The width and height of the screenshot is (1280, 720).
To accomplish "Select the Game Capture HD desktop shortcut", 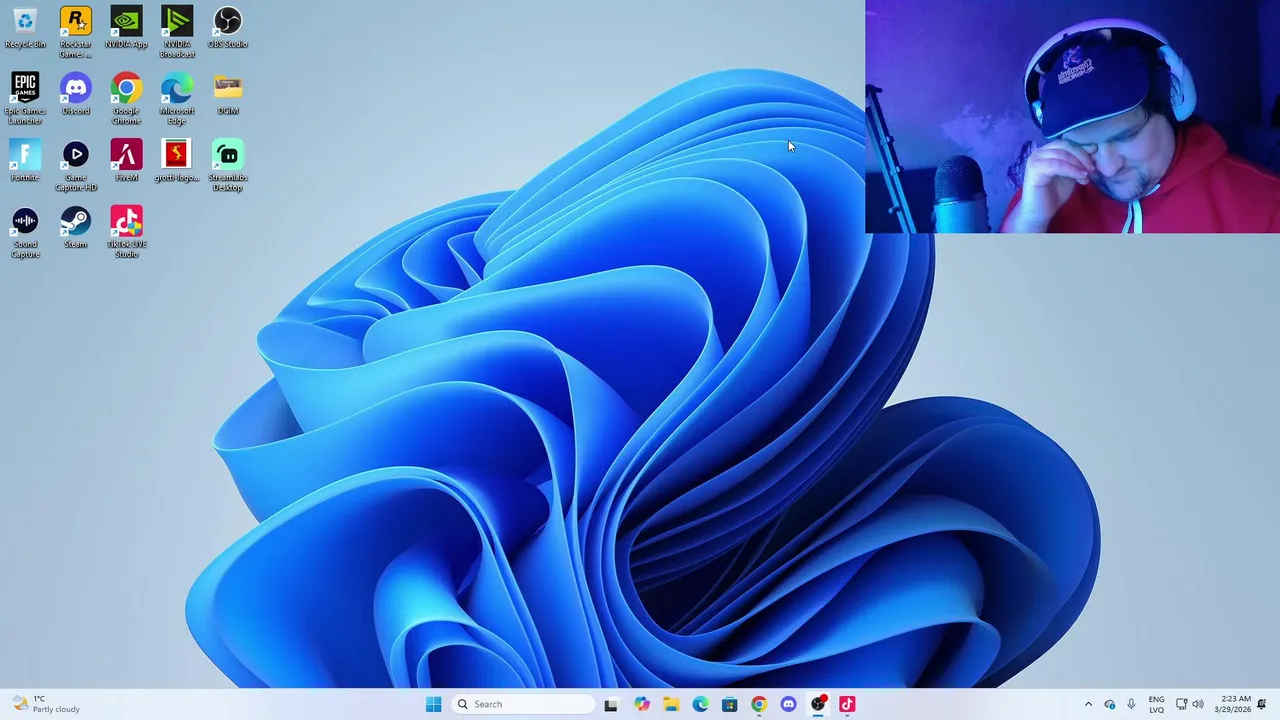I will coord(75,165).
